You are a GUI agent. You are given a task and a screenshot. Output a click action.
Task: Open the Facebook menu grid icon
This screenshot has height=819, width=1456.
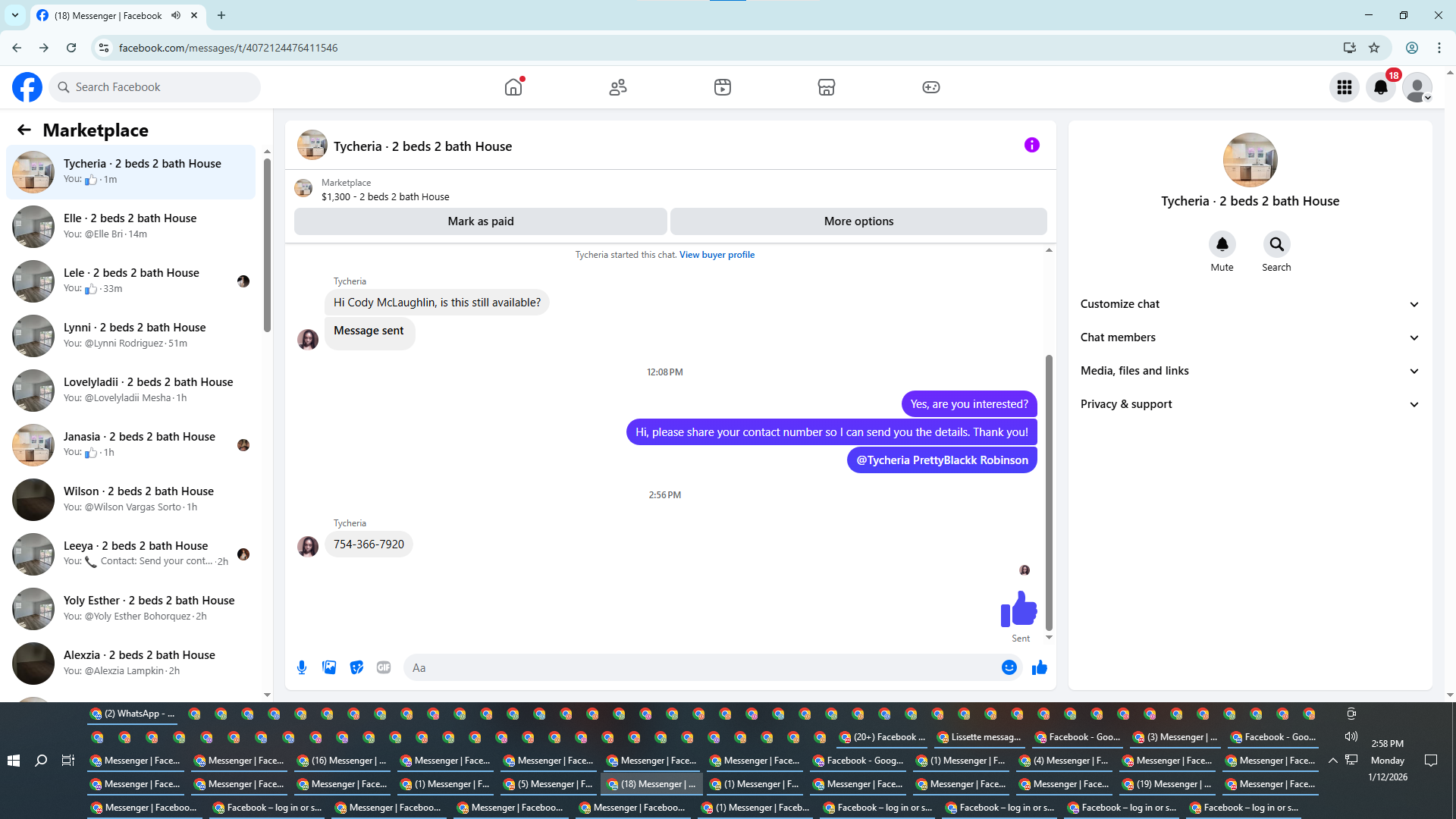(1344, 87)
